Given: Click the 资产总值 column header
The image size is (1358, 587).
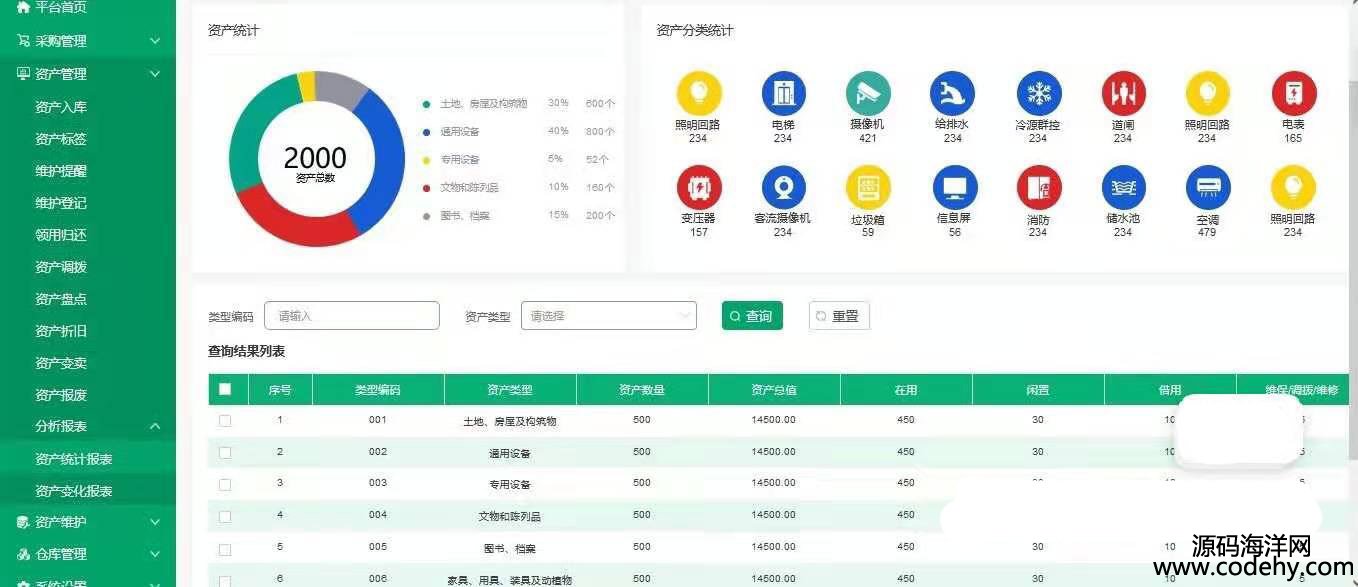Looking at the screenshot, I should point(774,390).
